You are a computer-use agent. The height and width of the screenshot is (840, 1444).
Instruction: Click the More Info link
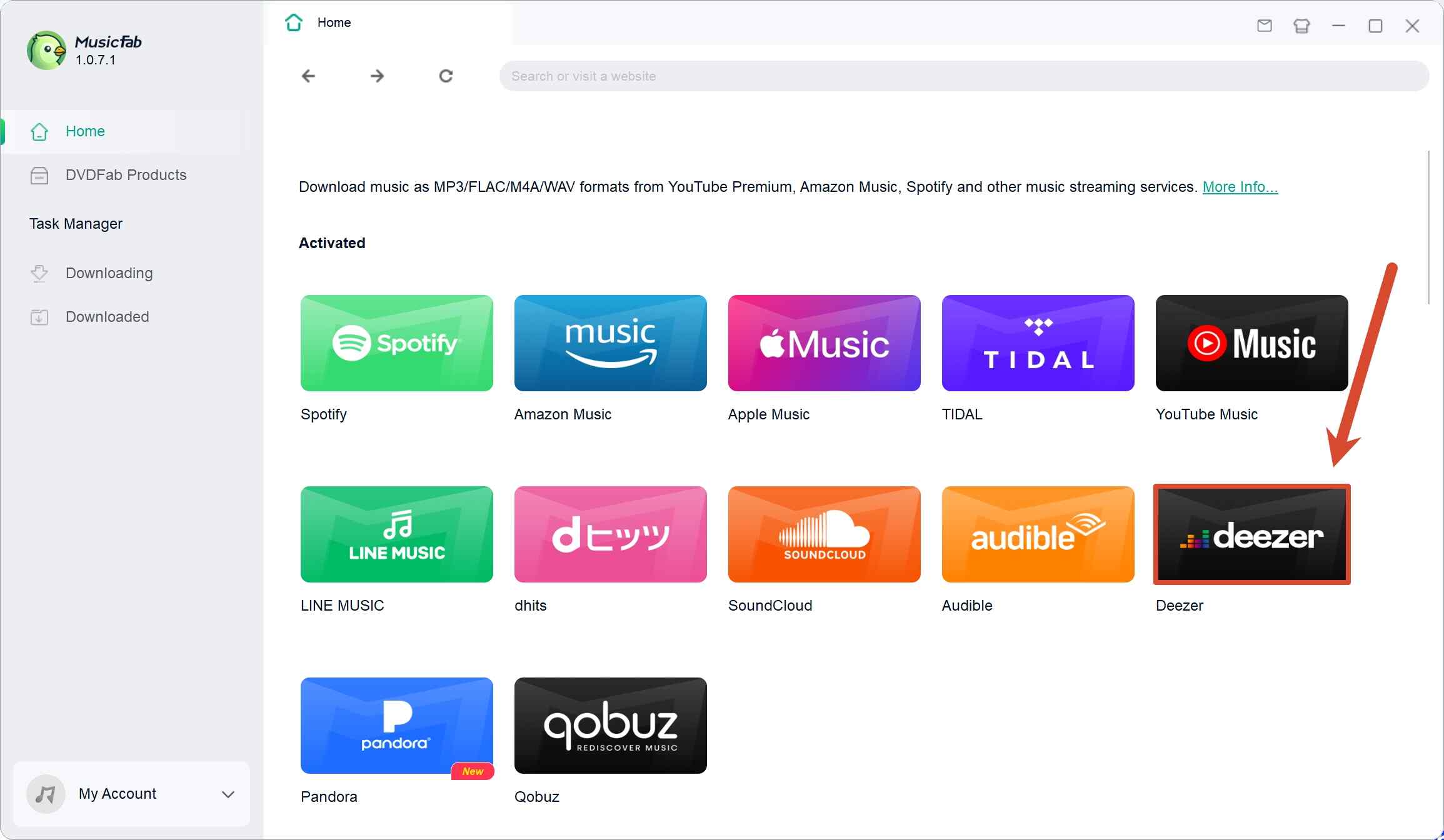1240,187
